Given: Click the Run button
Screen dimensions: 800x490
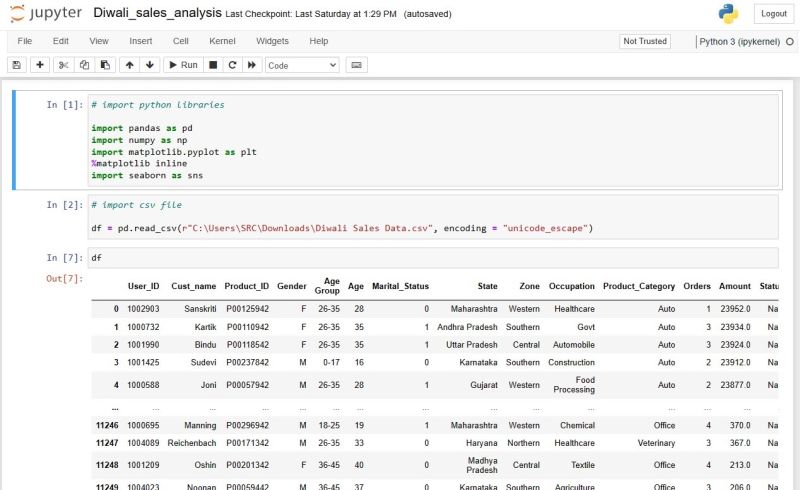Looking at the screenshot, I should pos(182,65).
